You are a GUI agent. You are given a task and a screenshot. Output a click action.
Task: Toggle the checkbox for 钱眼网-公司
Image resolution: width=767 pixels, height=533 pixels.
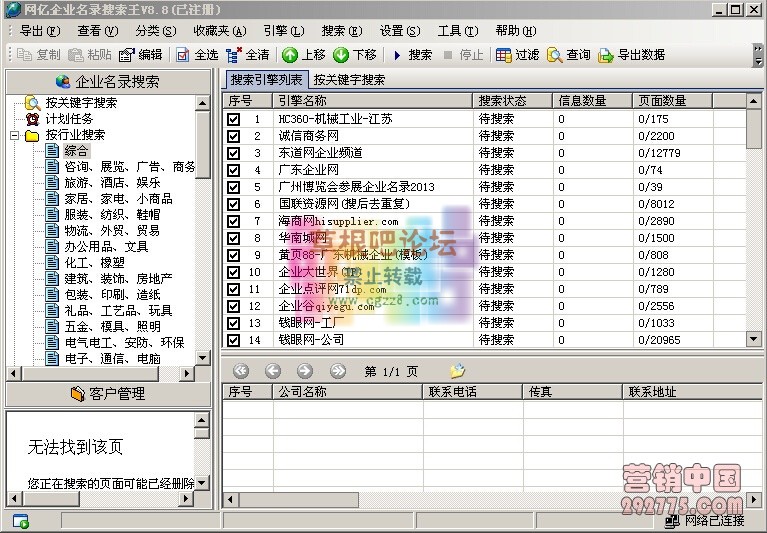coord(234,340)
